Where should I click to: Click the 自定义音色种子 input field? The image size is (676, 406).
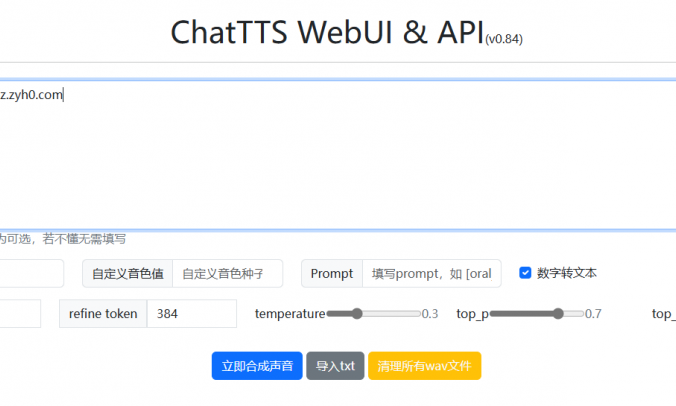click(x=228, y=274)
